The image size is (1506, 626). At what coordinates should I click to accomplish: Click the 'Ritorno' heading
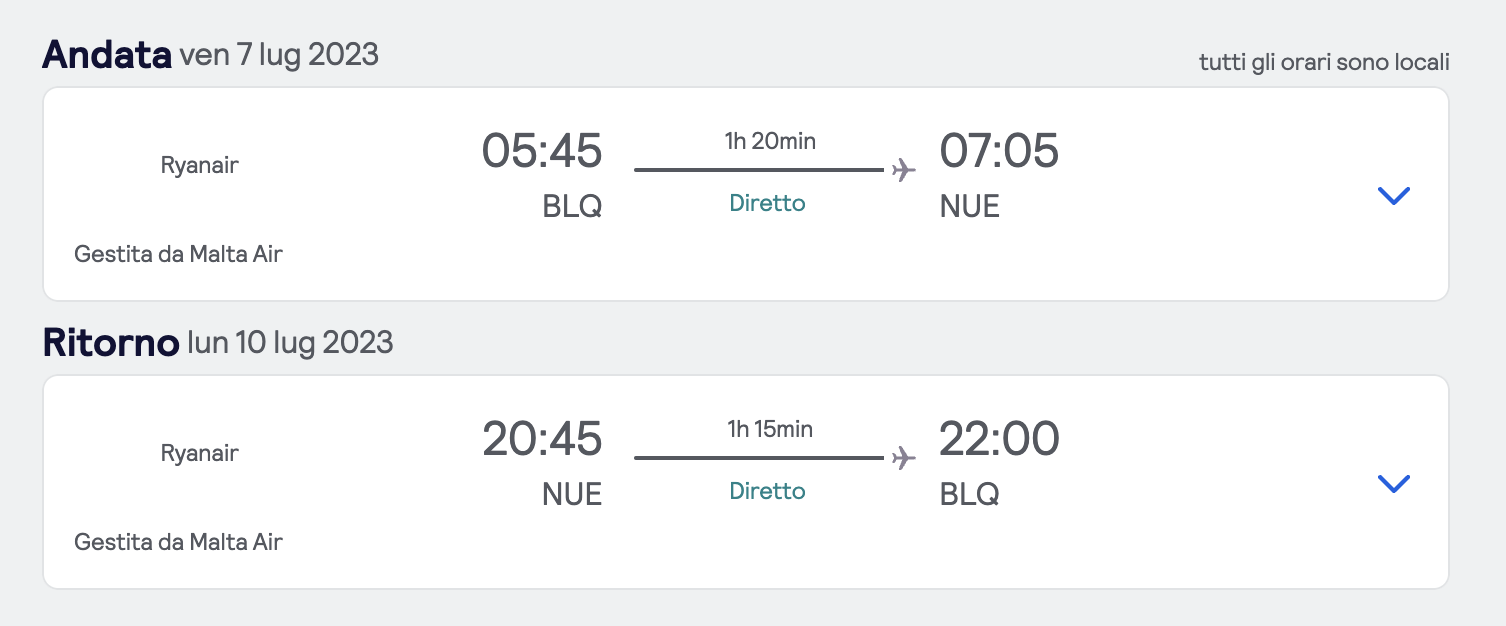[x=110, y=343]
